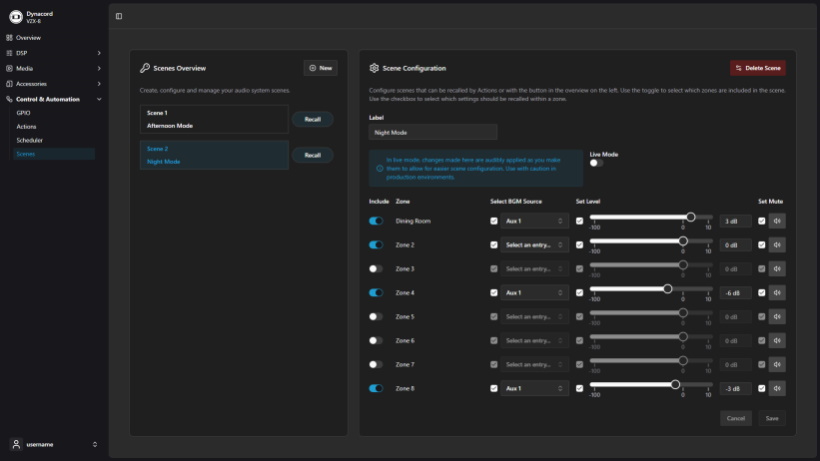Uncheck Zone 8 Set Mute checkbox

[x=761, y=388]
